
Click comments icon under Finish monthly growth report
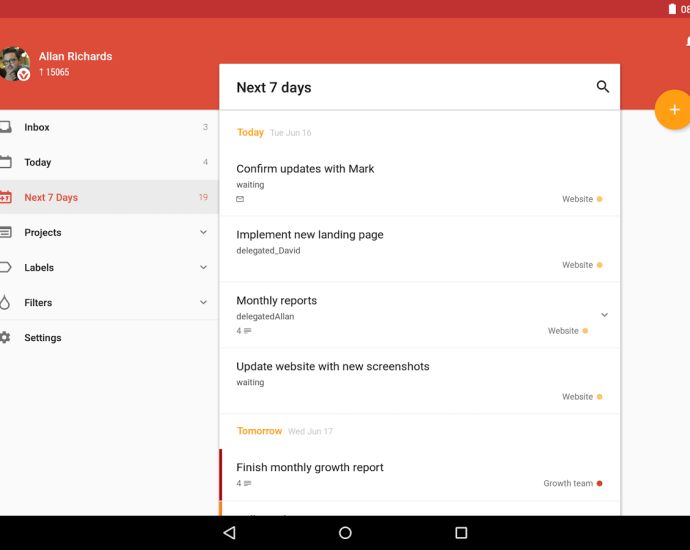coord(248,483)
